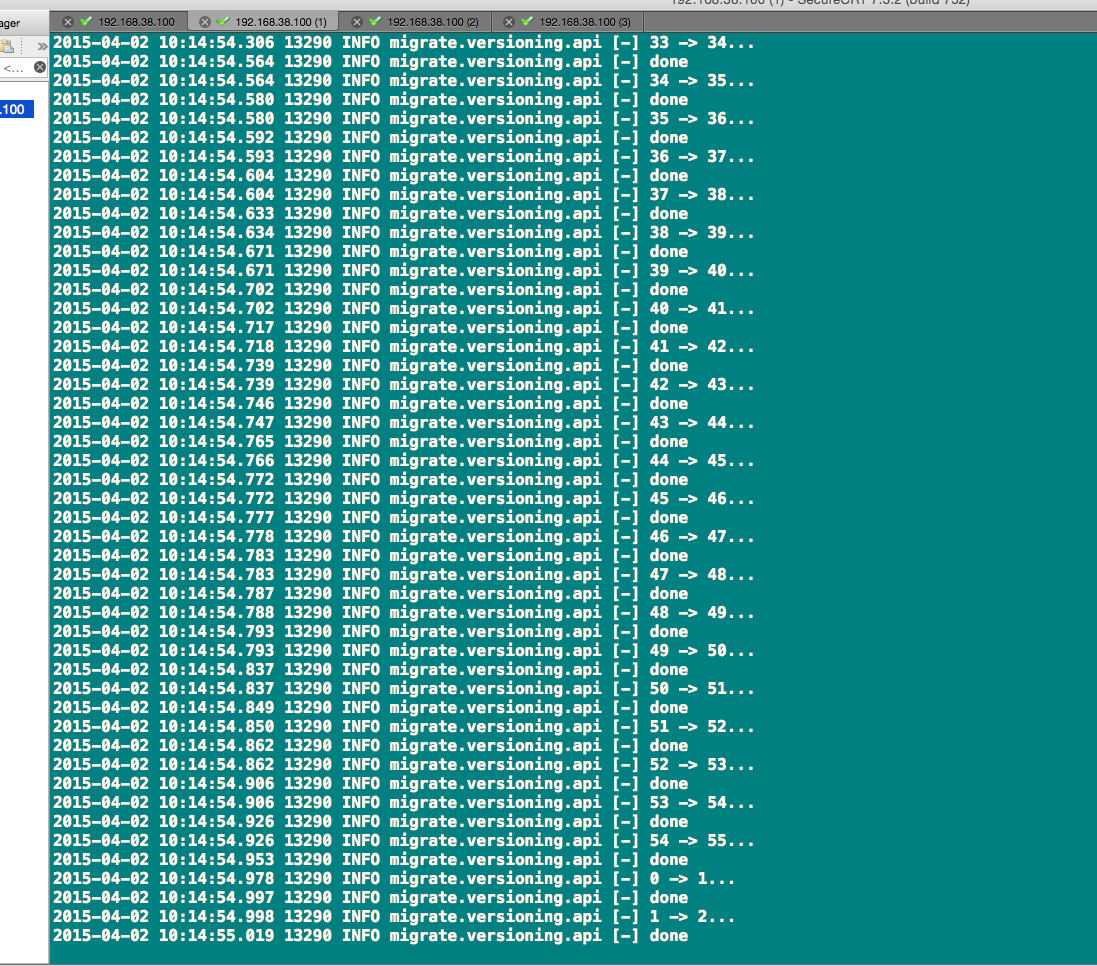This screenshot has width=1097, height=966.
Task: Click the log line '48 -> 49...'
Action: 404,613
